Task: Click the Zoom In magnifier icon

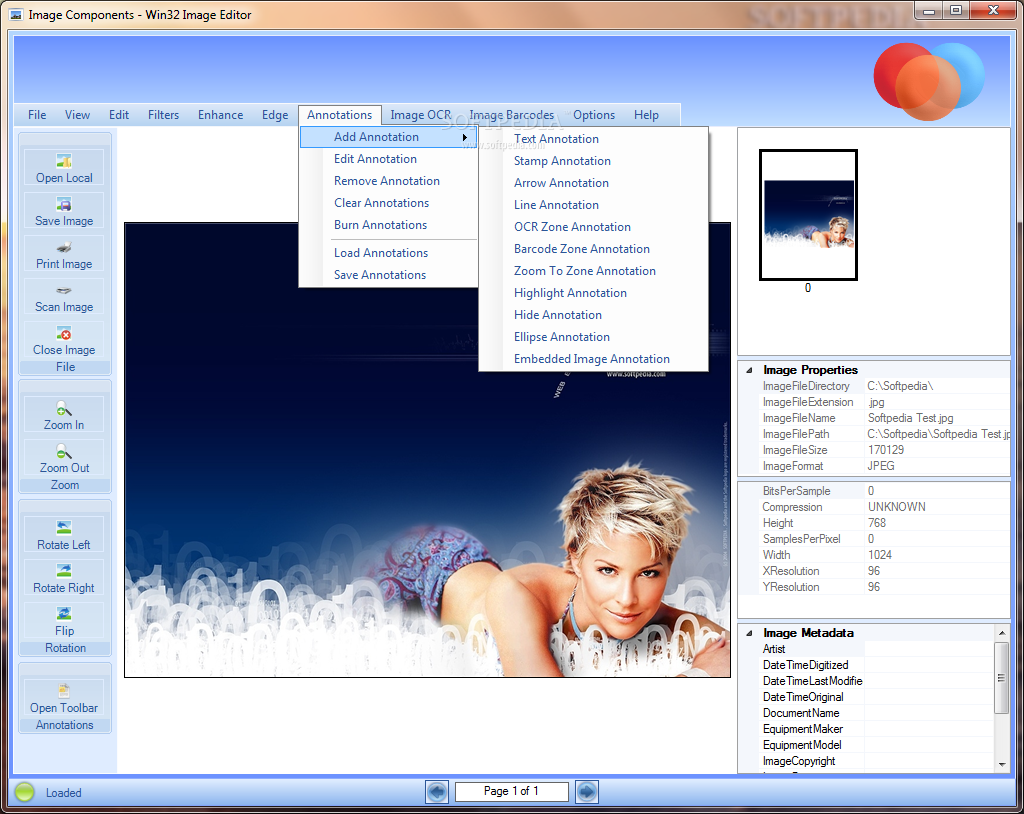Action: [64, 408]
